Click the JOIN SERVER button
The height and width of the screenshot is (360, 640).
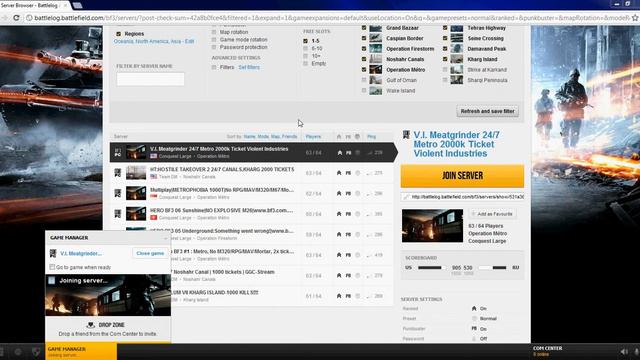tap(462, 176)
